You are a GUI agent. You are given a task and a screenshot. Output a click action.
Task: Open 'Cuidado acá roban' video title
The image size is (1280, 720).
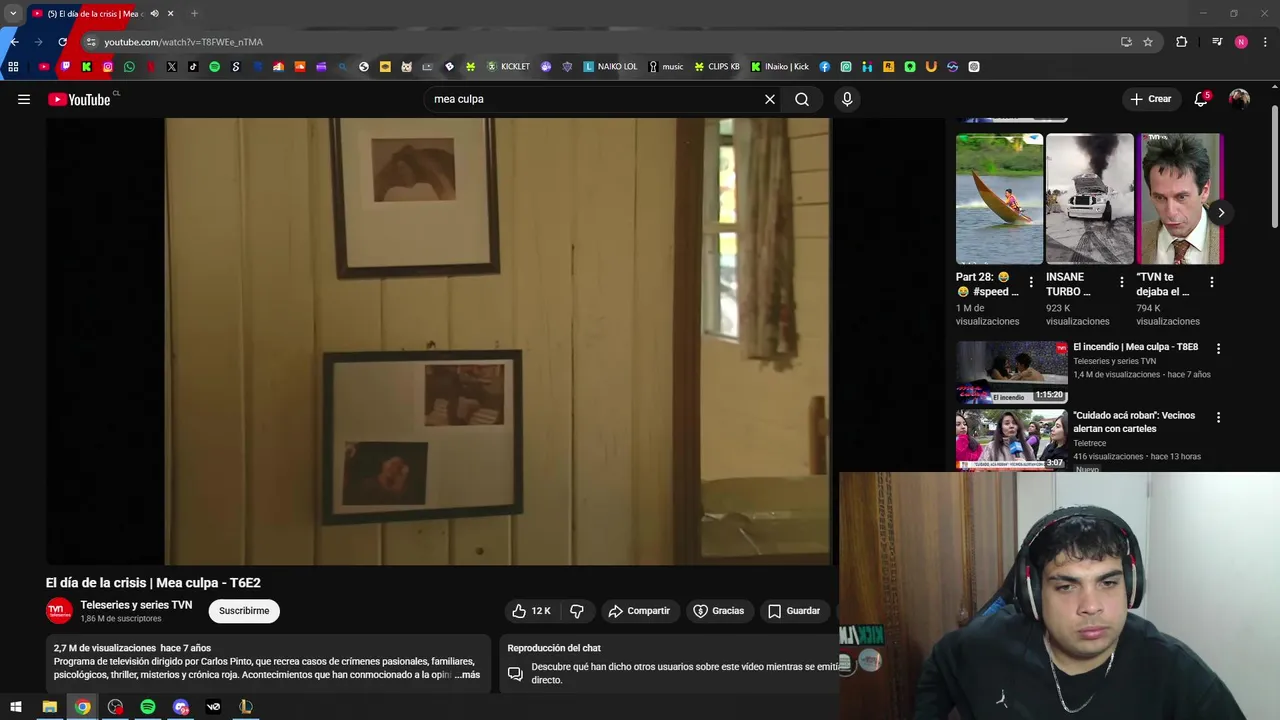coord(1134,422)
